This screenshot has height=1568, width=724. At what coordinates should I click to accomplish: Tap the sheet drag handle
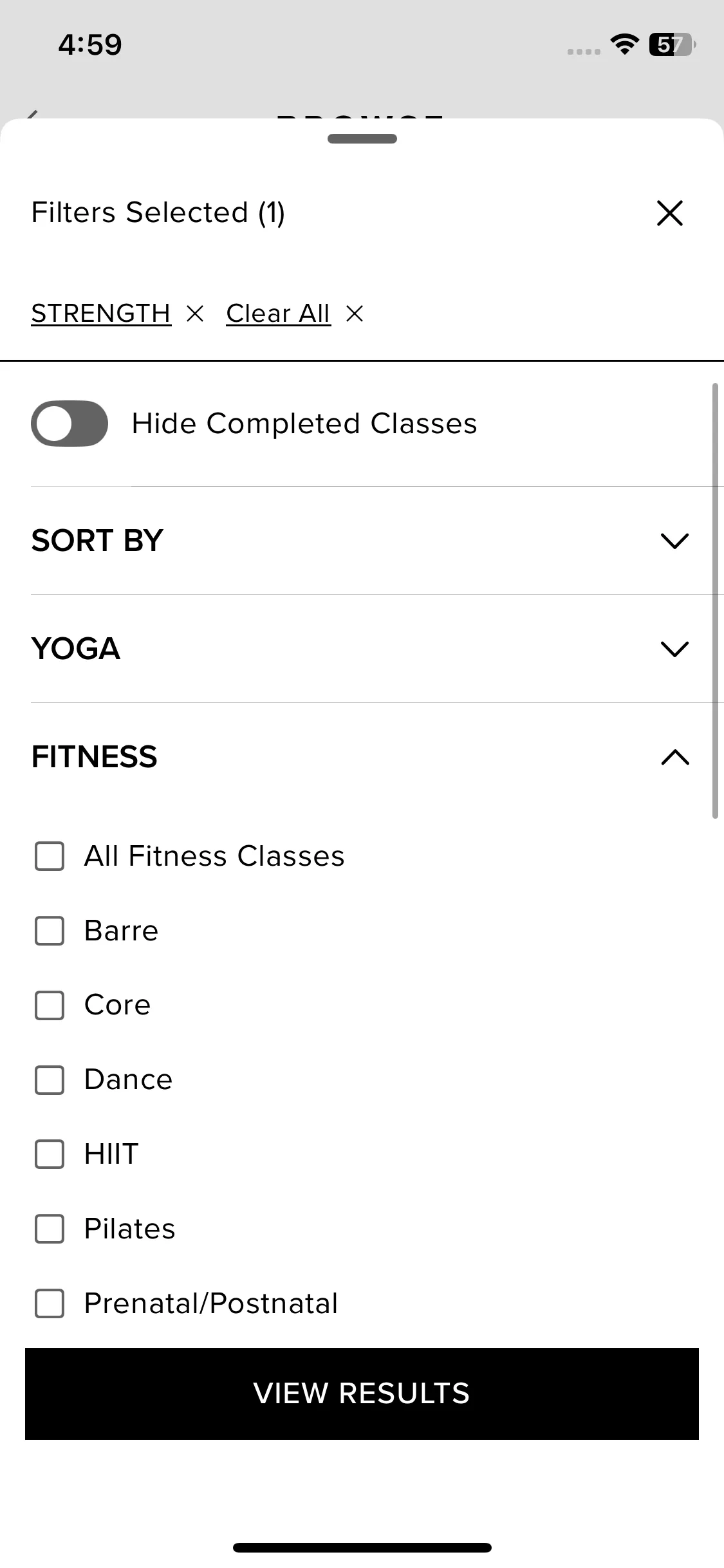(362, 138)
